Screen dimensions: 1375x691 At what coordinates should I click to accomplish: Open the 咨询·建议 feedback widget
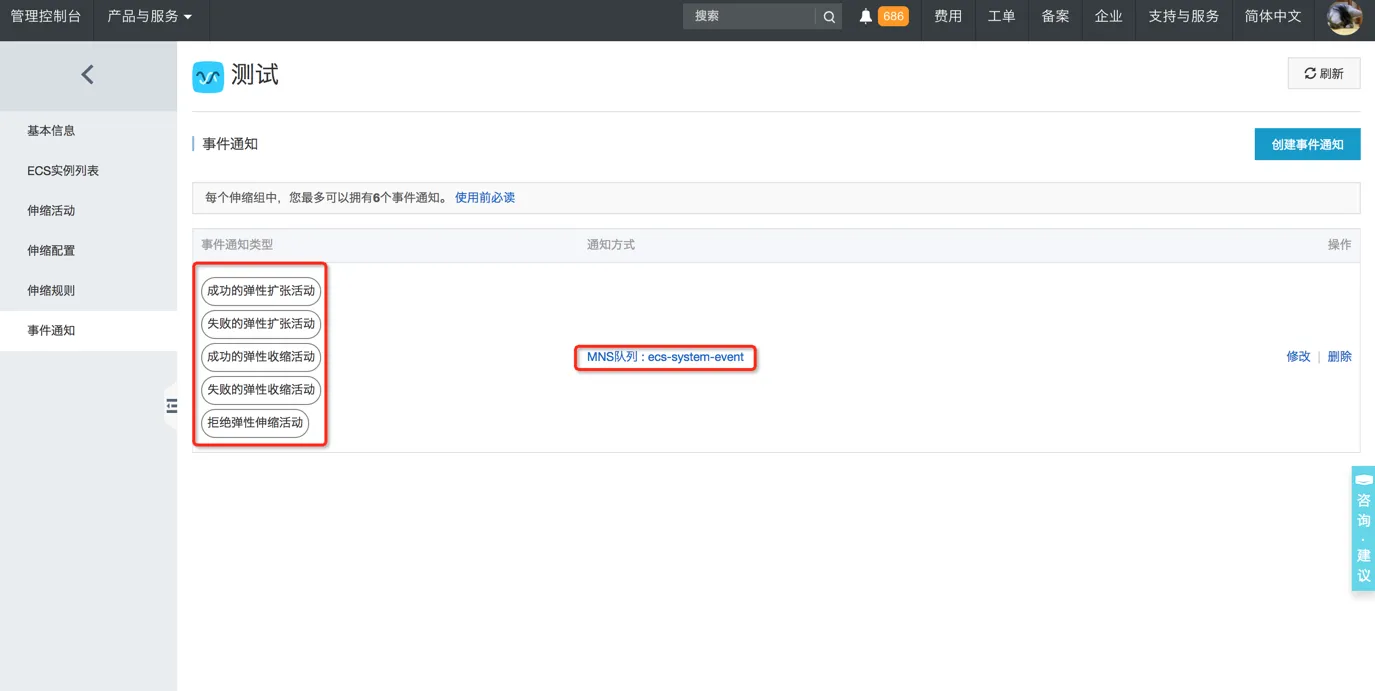tap(1363, 528)
